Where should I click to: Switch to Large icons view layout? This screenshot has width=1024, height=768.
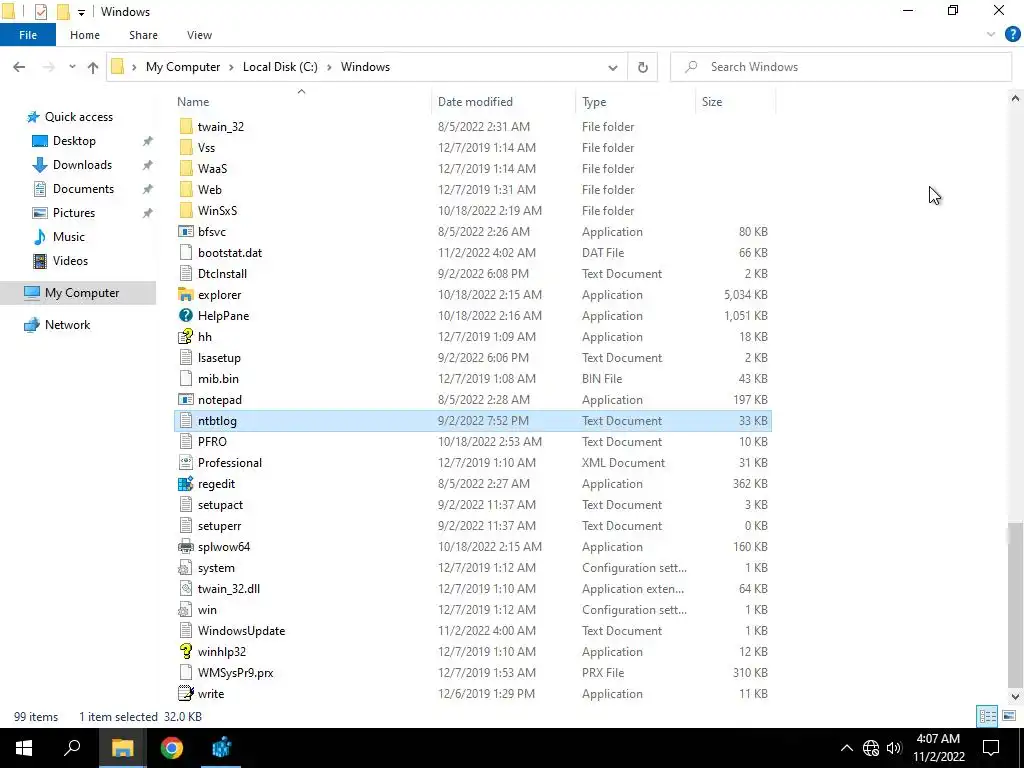point(1009,716)
